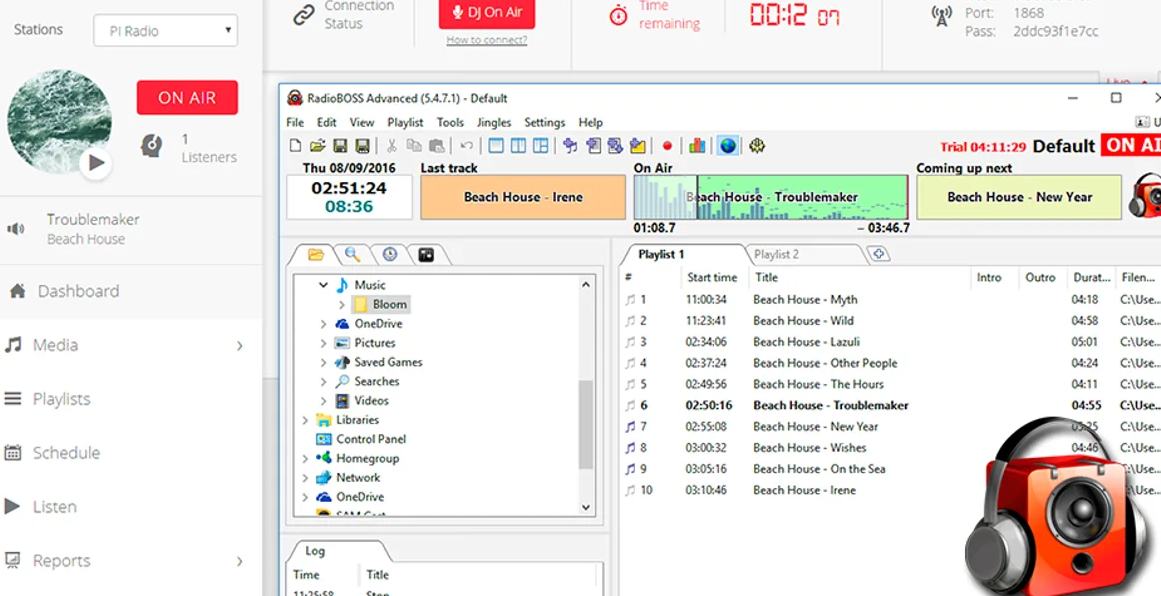
Task: Select the magnifier search tab icon
Action: (352, 255)
